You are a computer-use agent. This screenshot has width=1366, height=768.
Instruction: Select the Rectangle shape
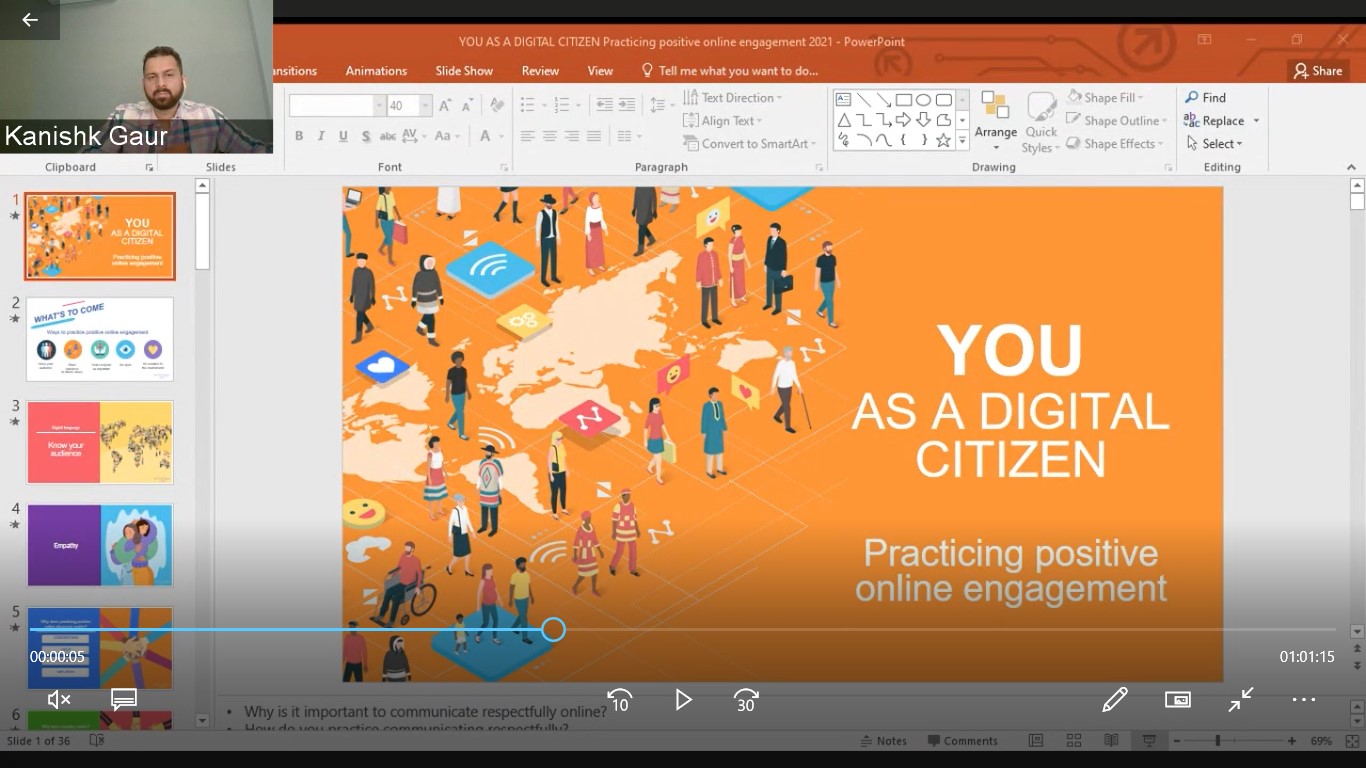[x=903, y=99]
